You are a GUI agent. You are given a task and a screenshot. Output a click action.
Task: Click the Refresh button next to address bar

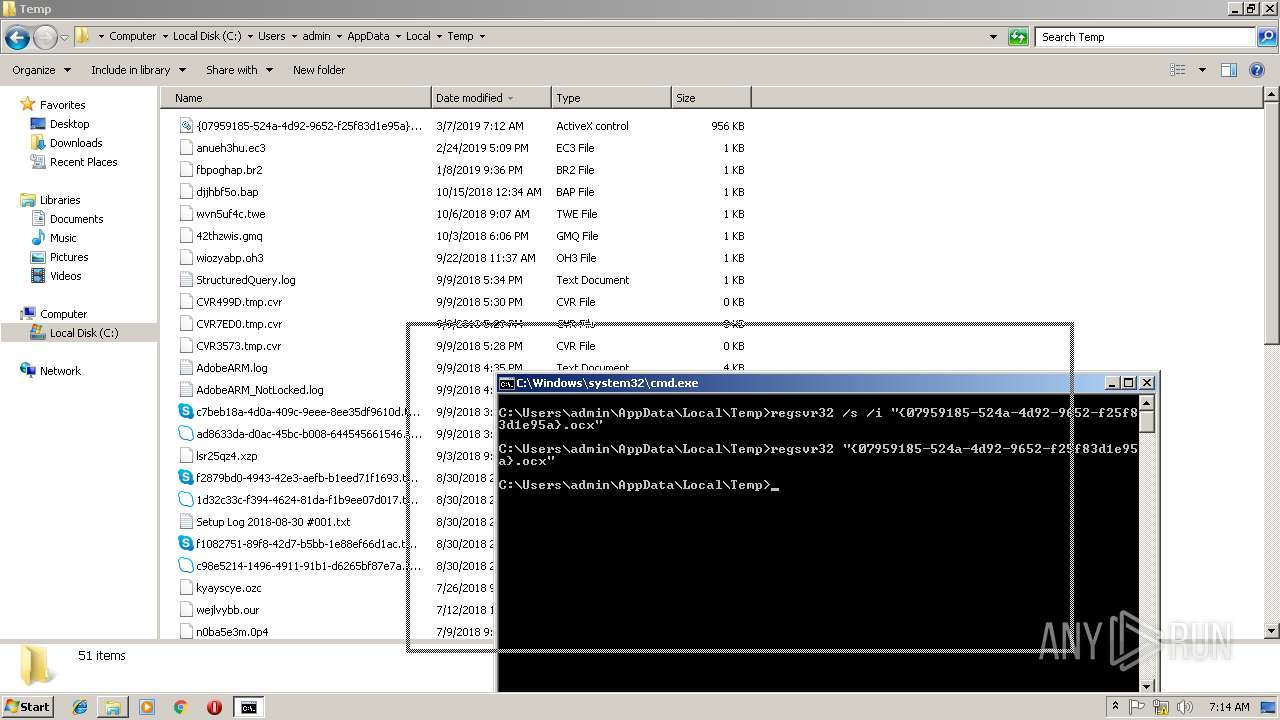pos(1018,37)
